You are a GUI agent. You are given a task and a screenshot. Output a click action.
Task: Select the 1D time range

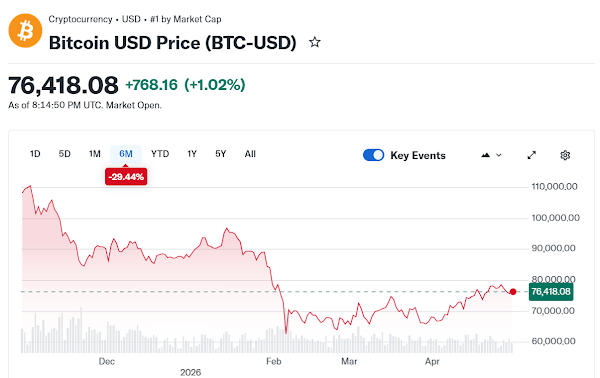pos(35,154)
